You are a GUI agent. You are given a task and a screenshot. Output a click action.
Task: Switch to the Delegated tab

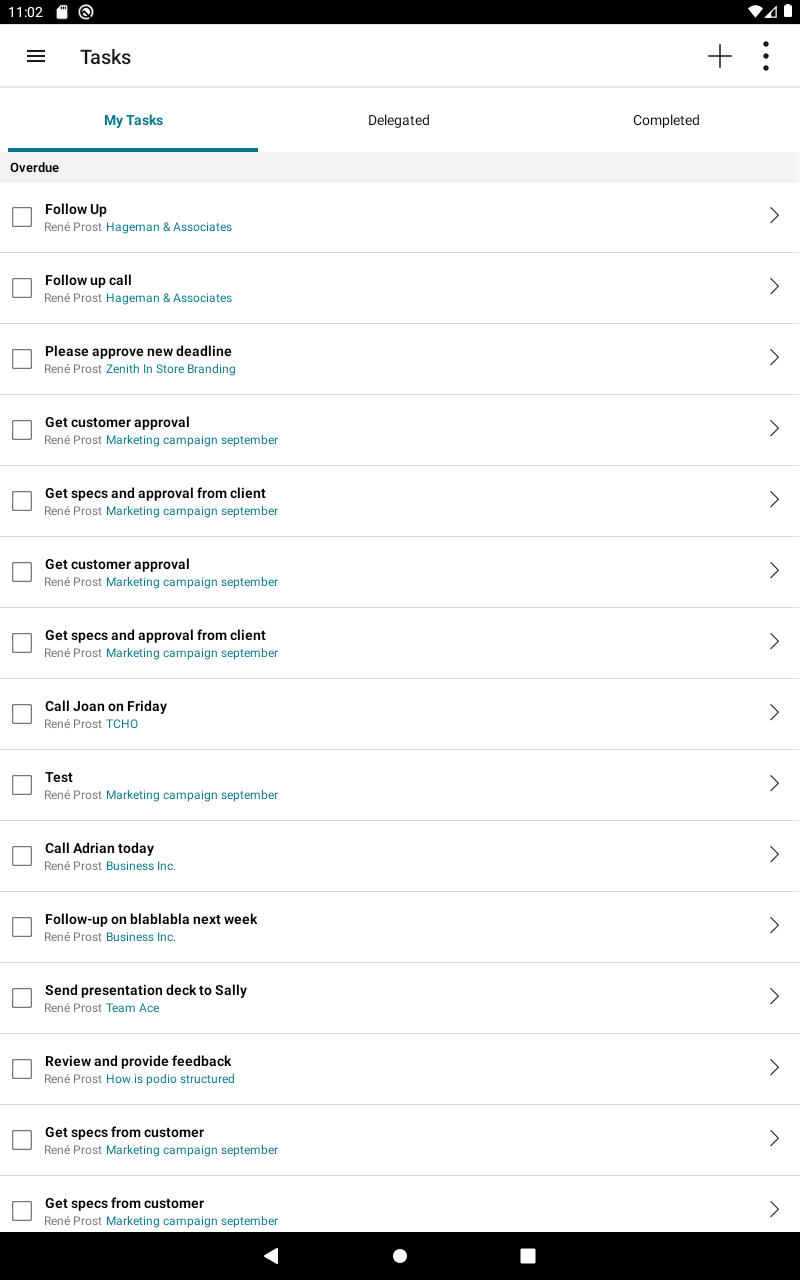398,120
